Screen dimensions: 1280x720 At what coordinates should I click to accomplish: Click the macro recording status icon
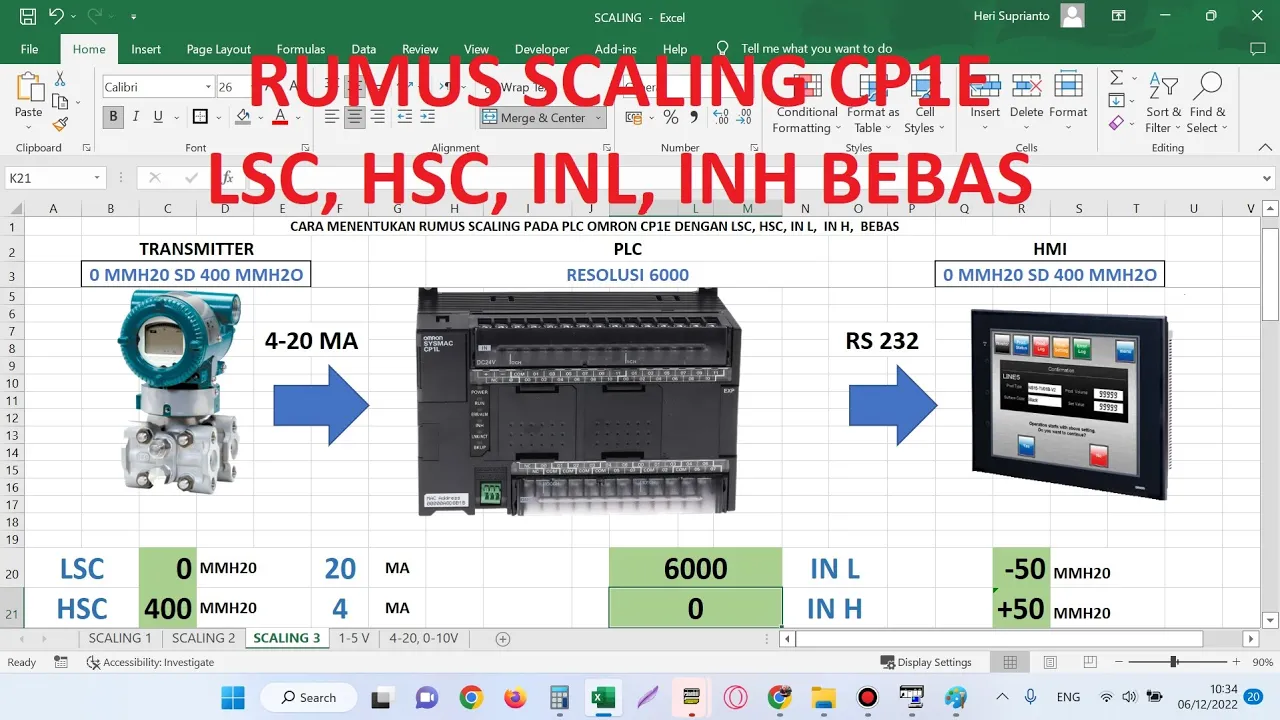click(61, 662)
